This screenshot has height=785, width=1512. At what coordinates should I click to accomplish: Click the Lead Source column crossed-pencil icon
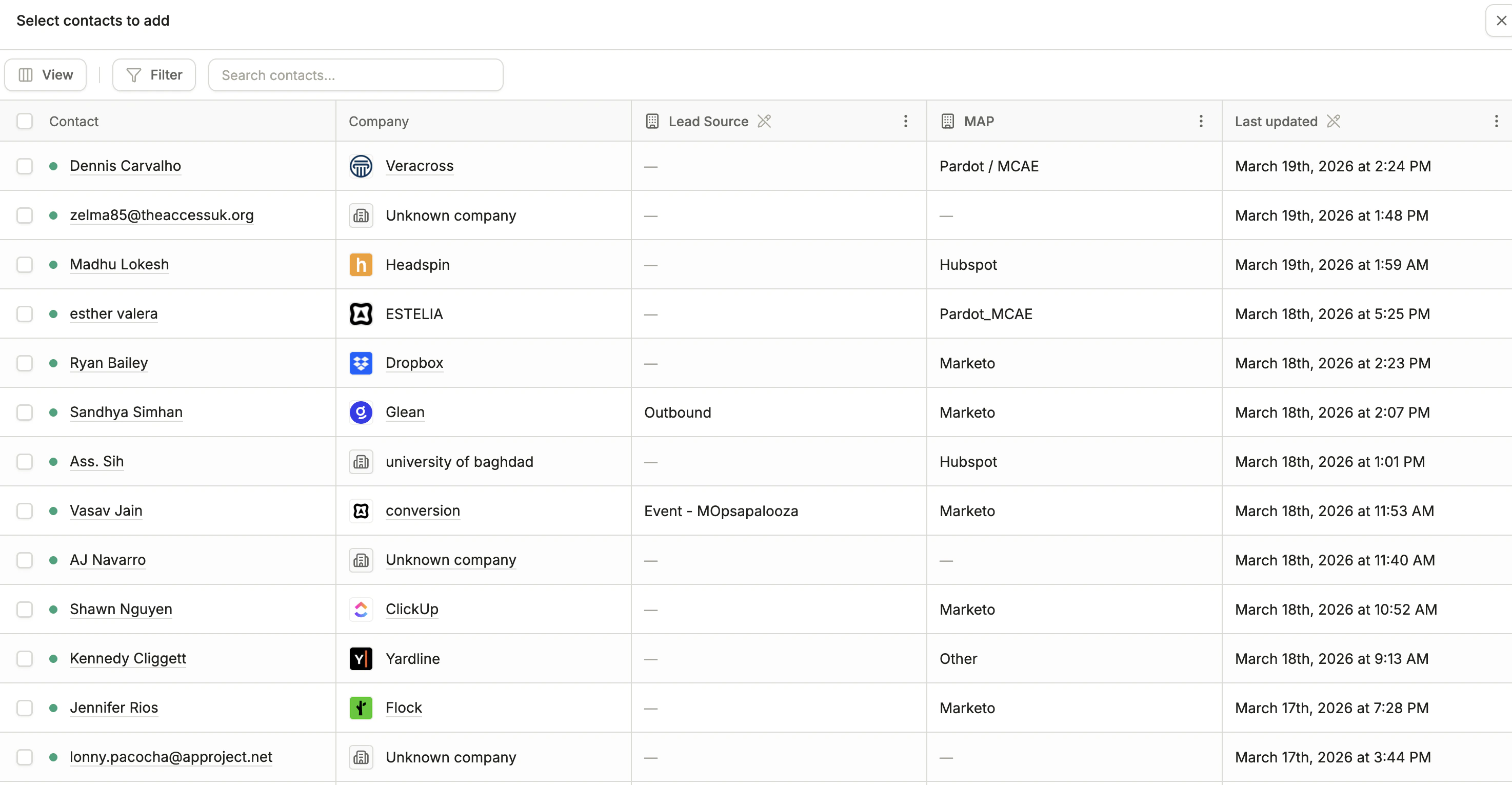764,122
